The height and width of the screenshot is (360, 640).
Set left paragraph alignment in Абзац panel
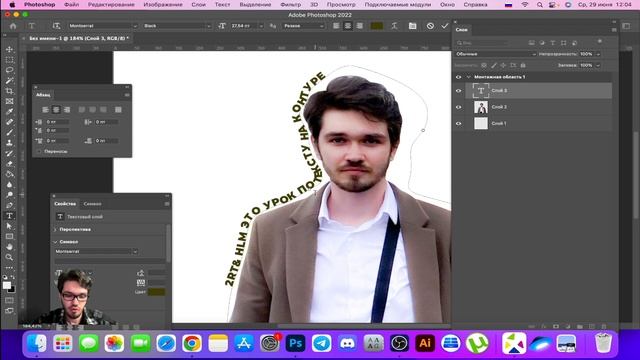(45, 110)
